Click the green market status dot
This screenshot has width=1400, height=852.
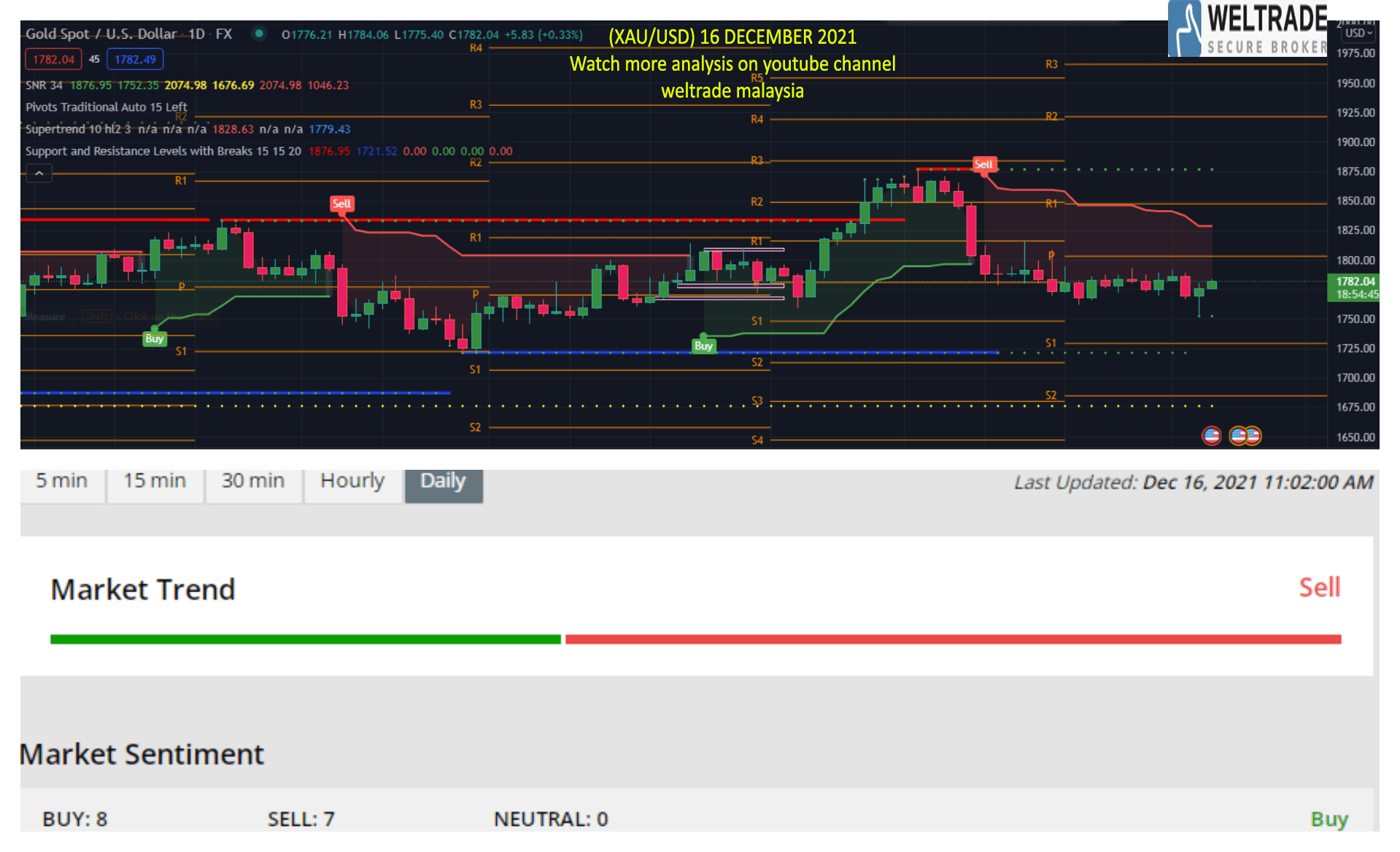click(x=259, y=33)
